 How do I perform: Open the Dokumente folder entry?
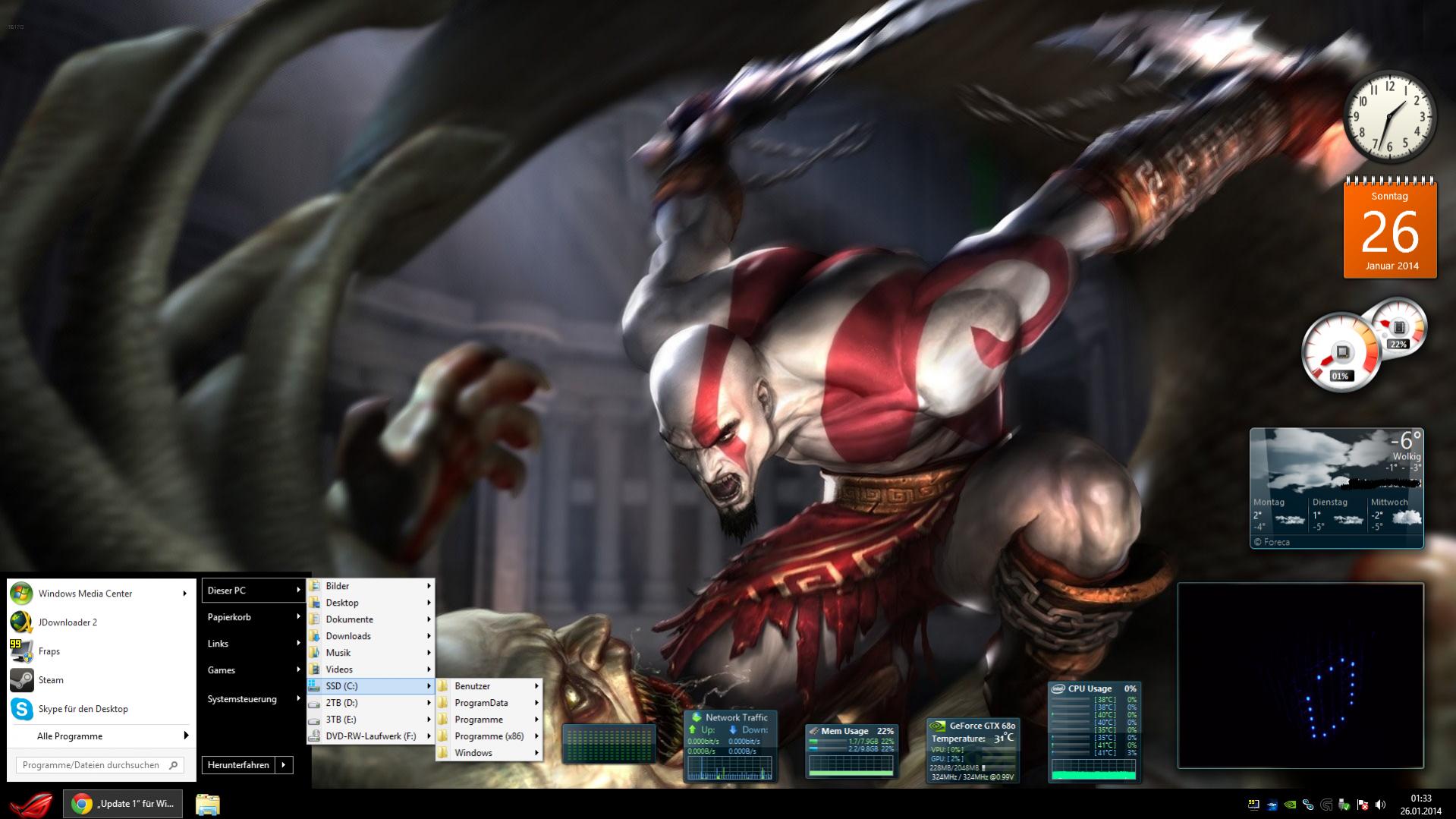pyautogui.click(x=370, y=619)
